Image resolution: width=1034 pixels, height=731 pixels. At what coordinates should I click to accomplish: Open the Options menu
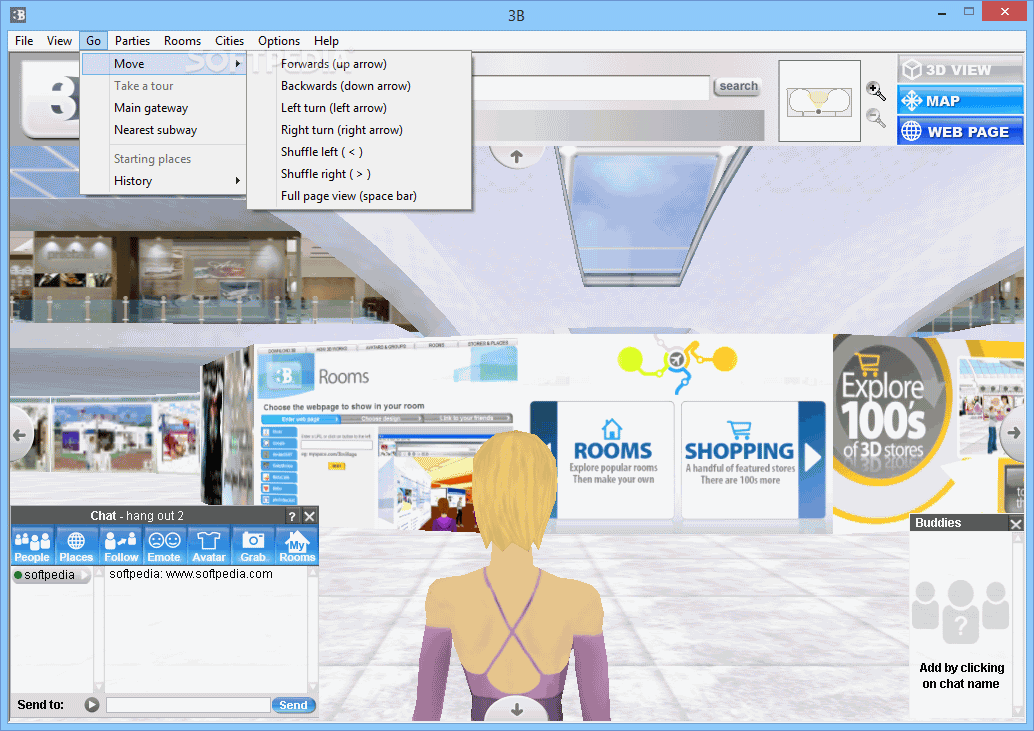point(278,41)
